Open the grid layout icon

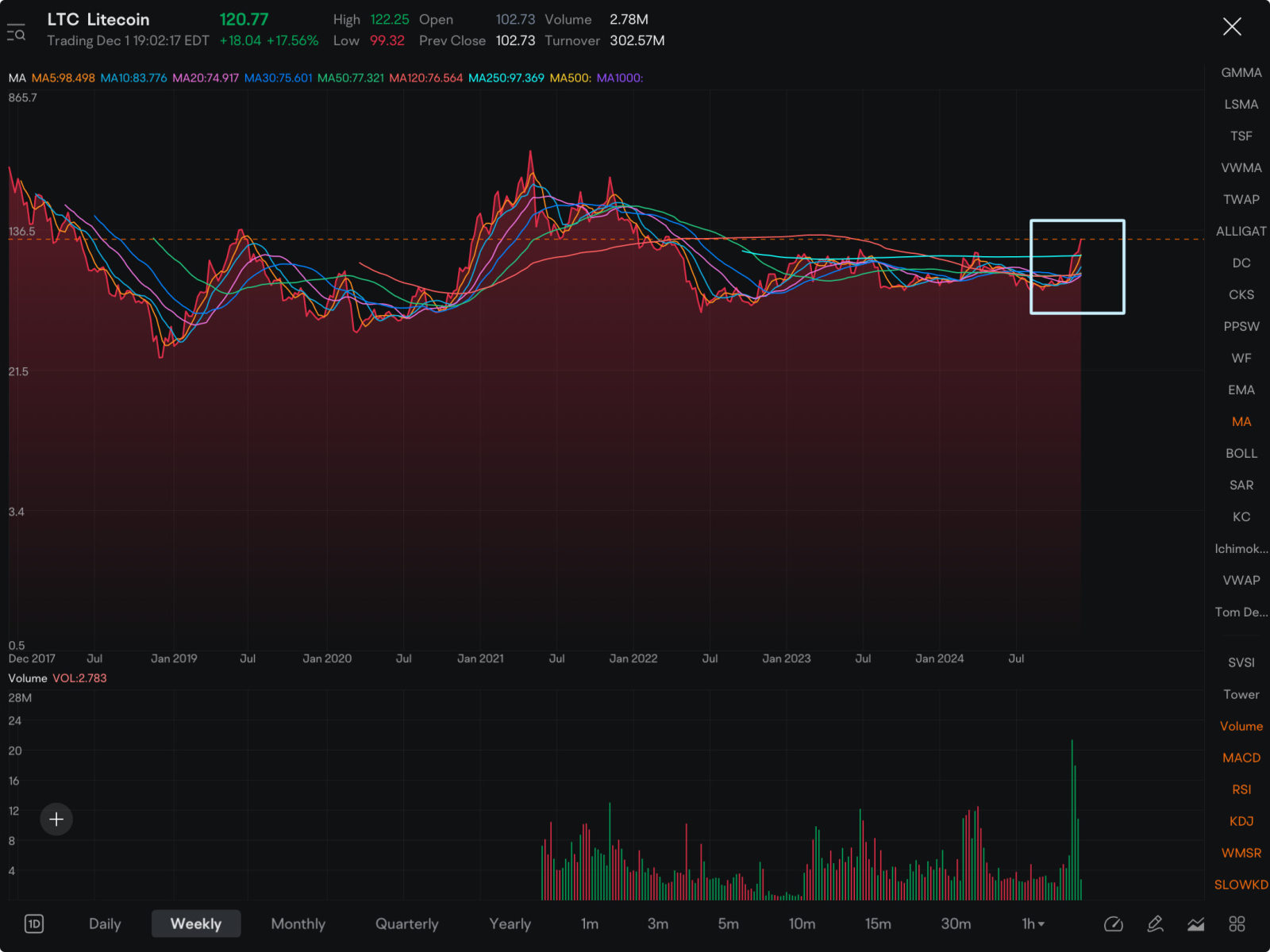[1237, 923]
